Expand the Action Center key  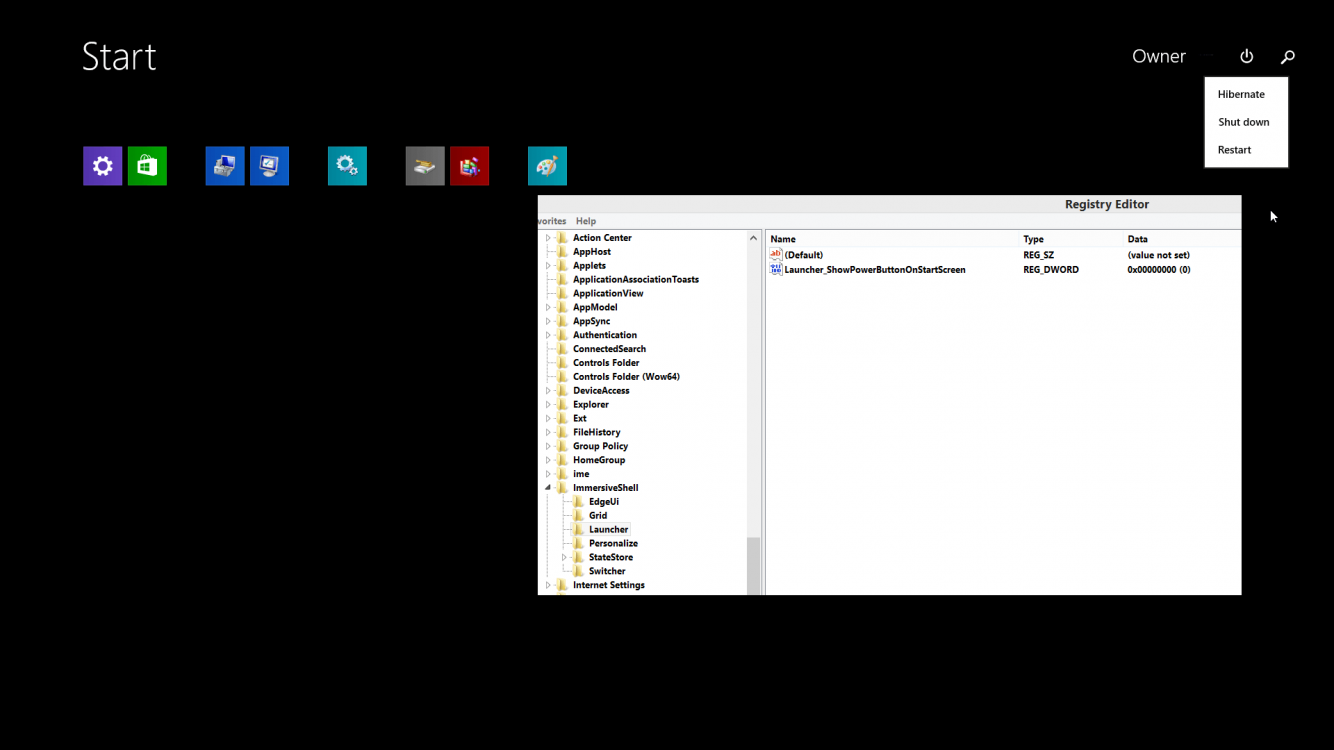point(548,238)
